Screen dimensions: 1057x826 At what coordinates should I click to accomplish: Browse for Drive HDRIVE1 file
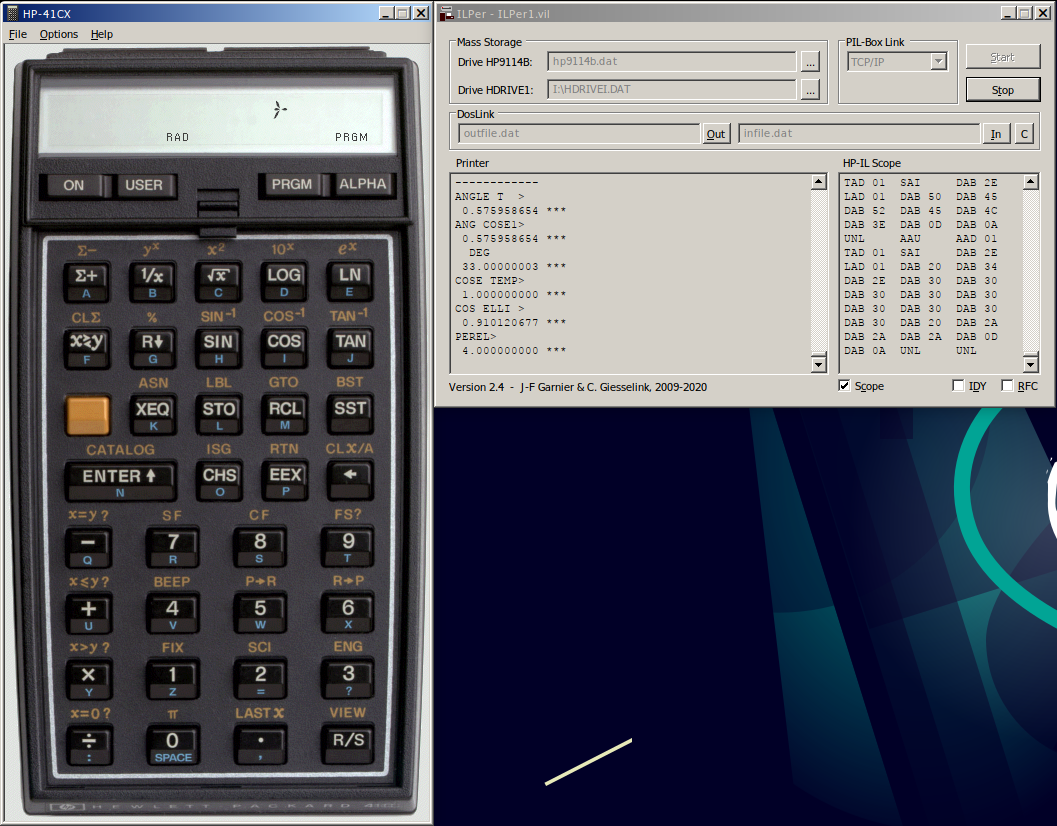pyautogui.click(x=810, y=90)
